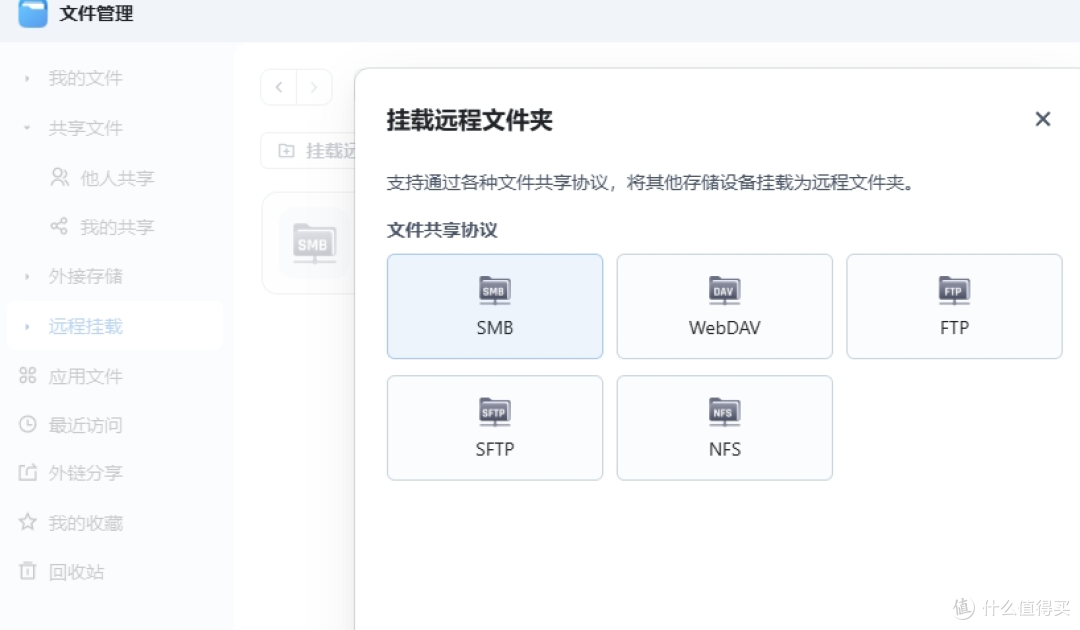This screenshot has width=1080, height=630.
Task: Select the SMB protocol folder icon
Action: click(x=494, y=291)
